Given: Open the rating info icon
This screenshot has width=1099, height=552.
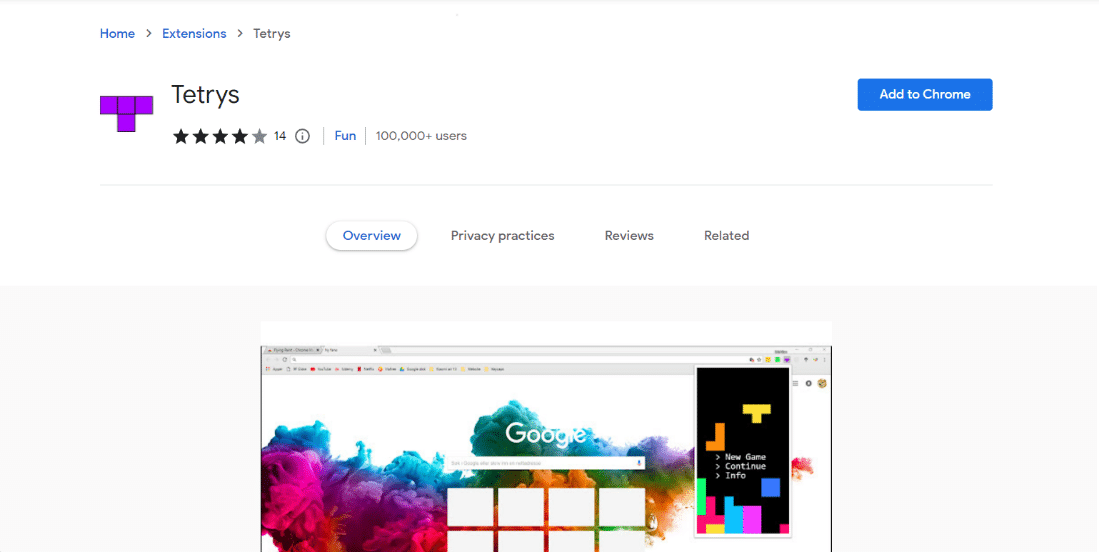Looking at the screenshot, I should (302, 136).
